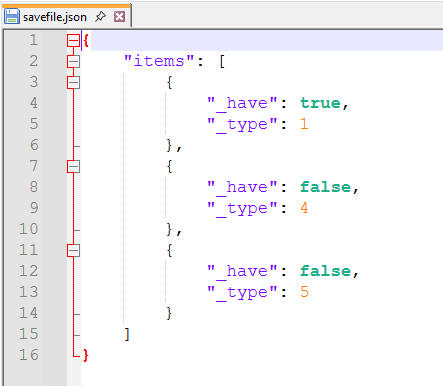Click line number 12 in the gutter
This screenshot has height=386, width=443.
click(x=29, y=271)
